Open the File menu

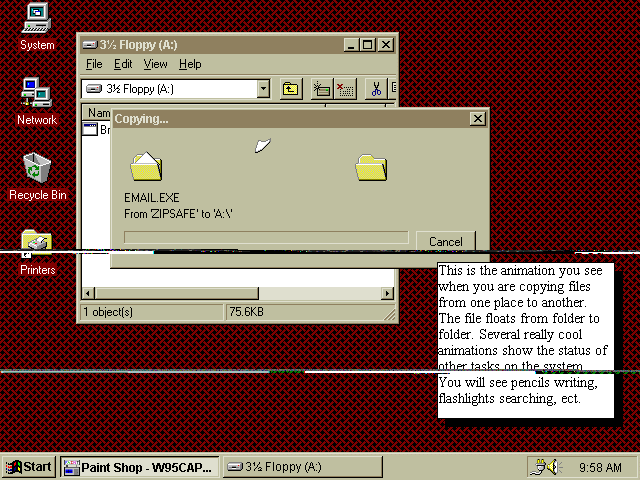94,64
